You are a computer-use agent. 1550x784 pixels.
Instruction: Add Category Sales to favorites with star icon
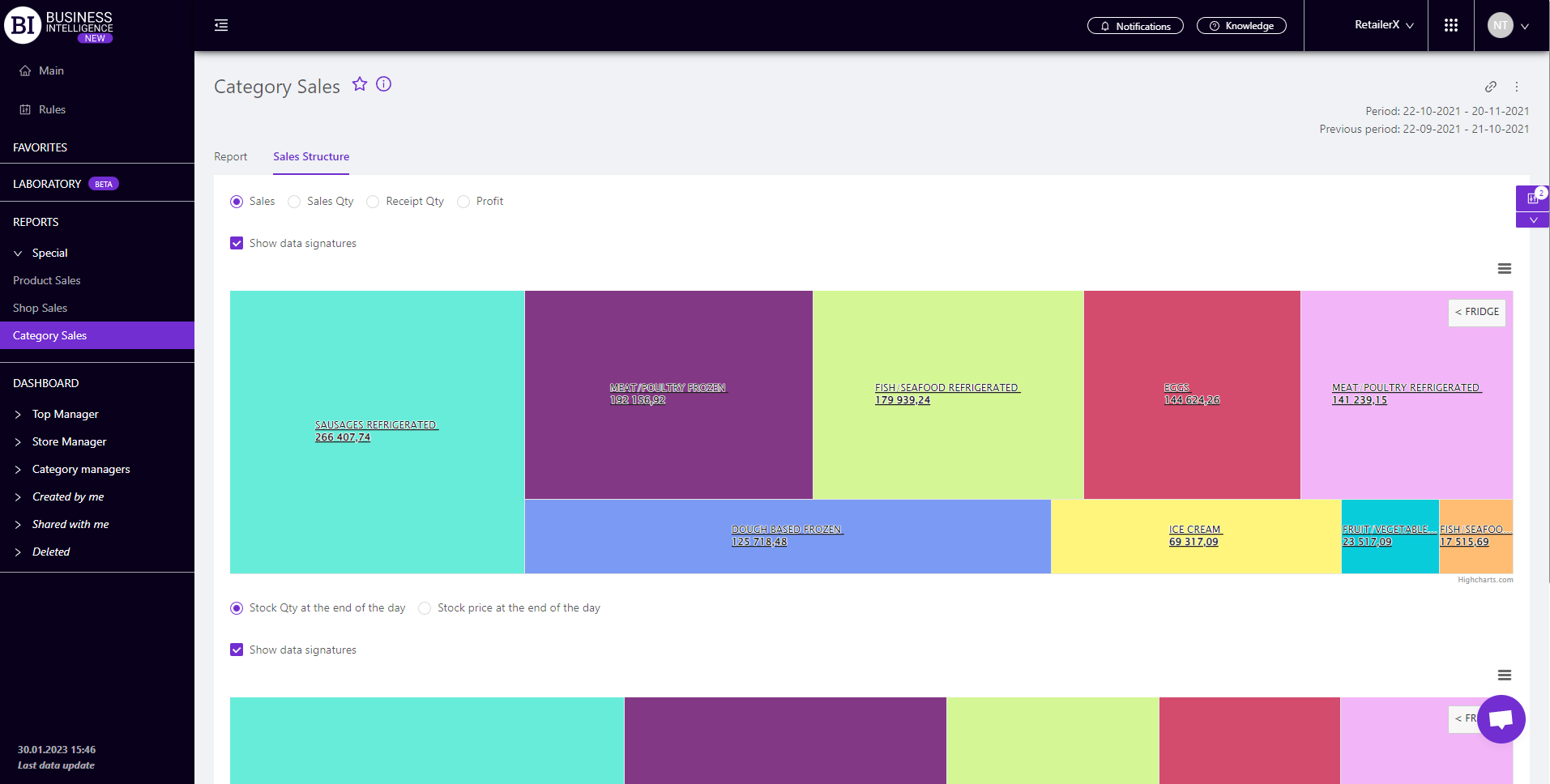coord(360,84)
